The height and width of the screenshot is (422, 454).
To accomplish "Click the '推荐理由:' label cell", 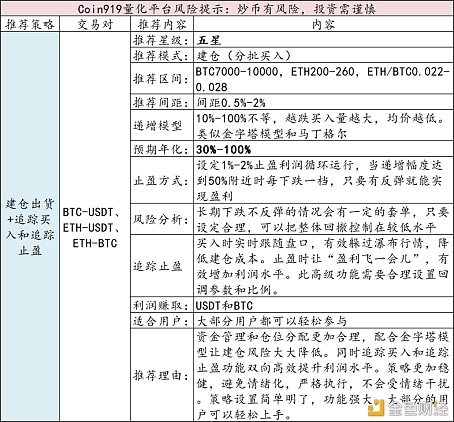I will [162, 375].
